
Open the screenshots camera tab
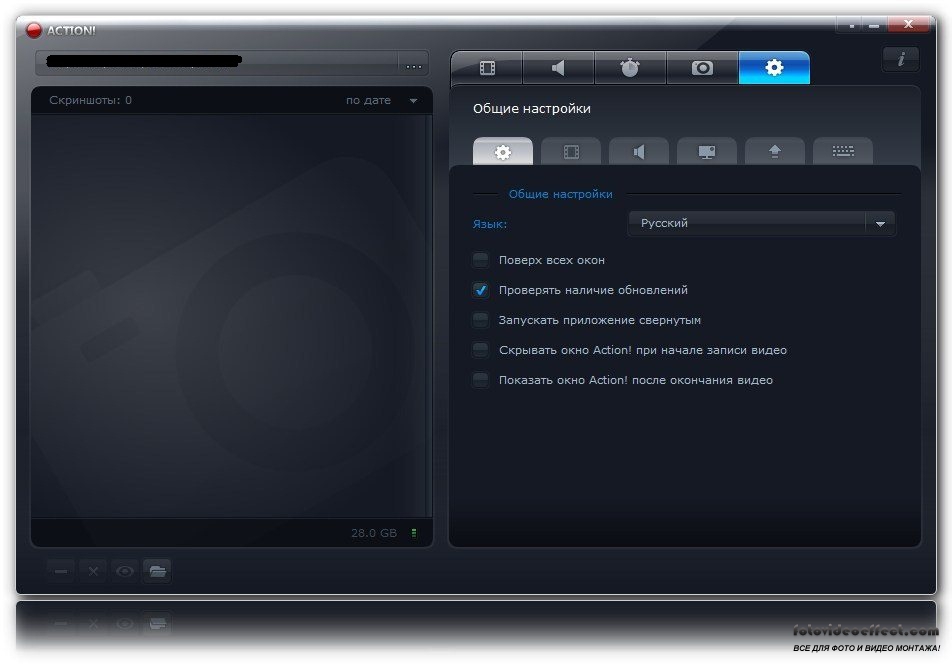point(702,67)
